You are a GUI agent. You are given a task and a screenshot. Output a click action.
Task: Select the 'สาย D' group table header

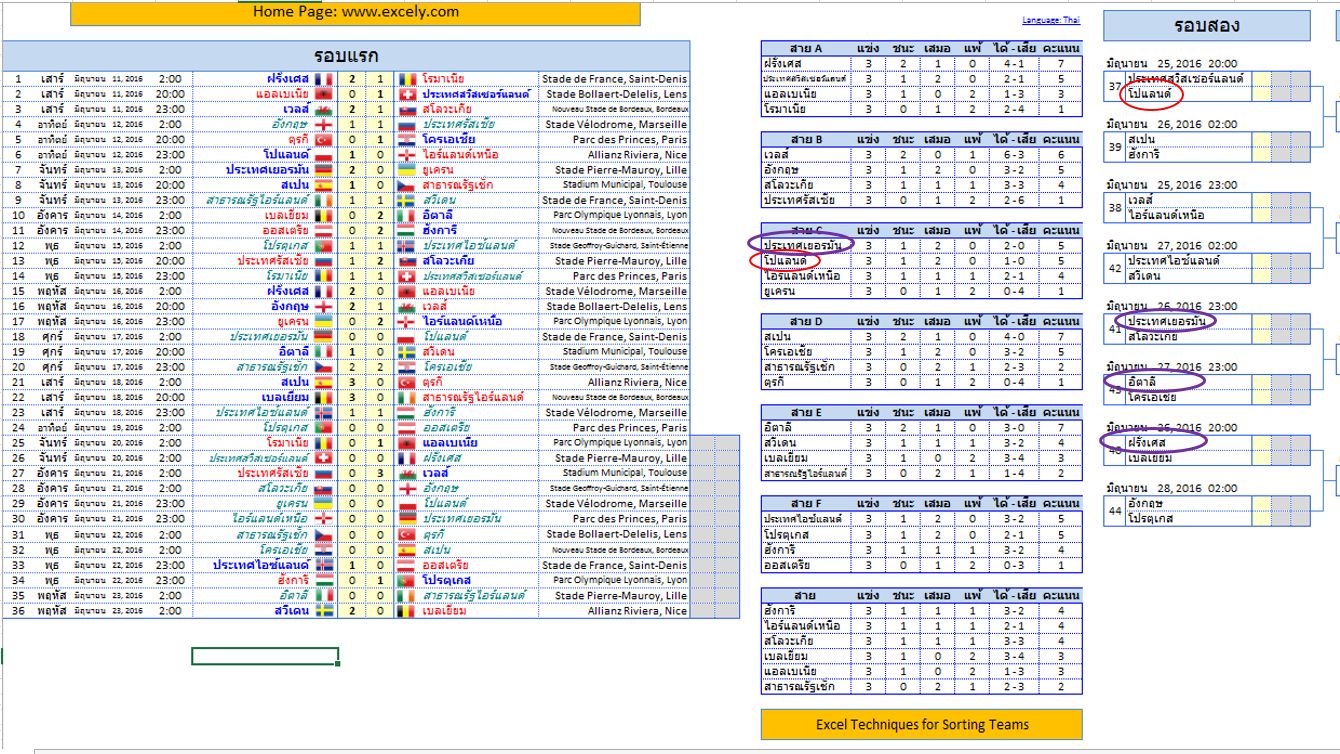tap(806, 322)
